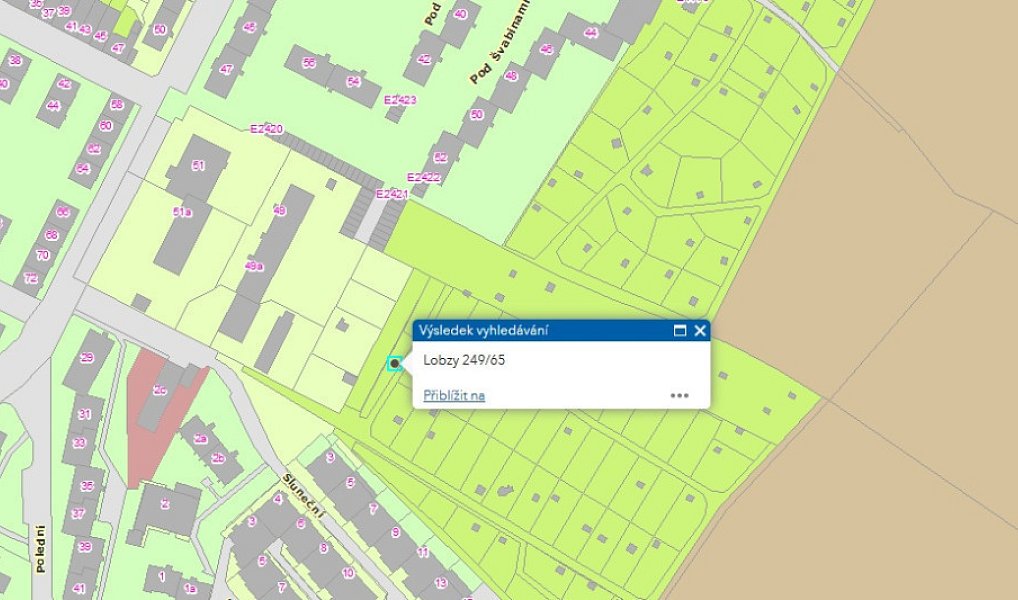Click house number 48 on the map

511,75
